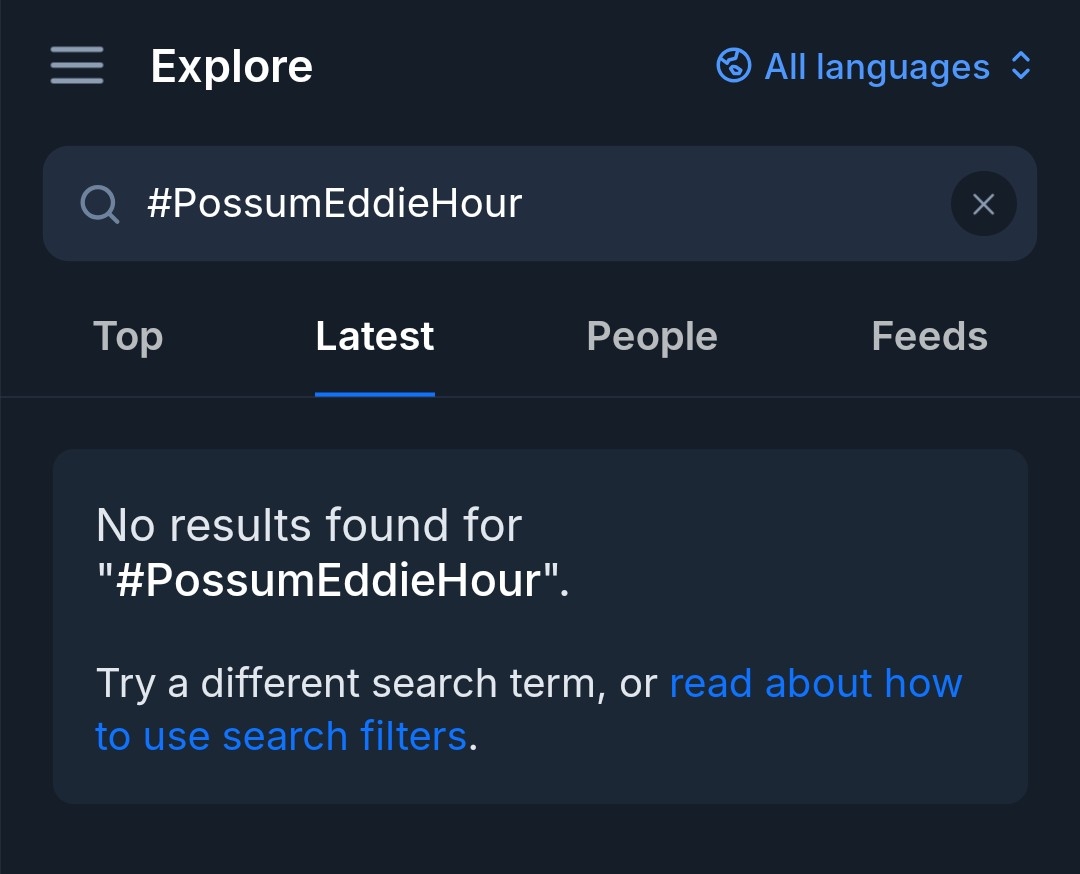Click the bolded "#PossumEddieHour" result text
Image resolution: width=1080 pixels, height=874 pixels.
[x=333, y=580]
